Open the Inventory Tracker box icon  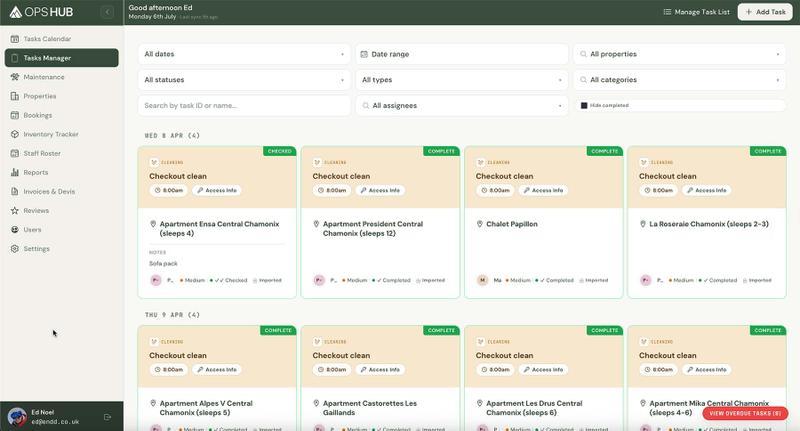click(x=15, y=134)
